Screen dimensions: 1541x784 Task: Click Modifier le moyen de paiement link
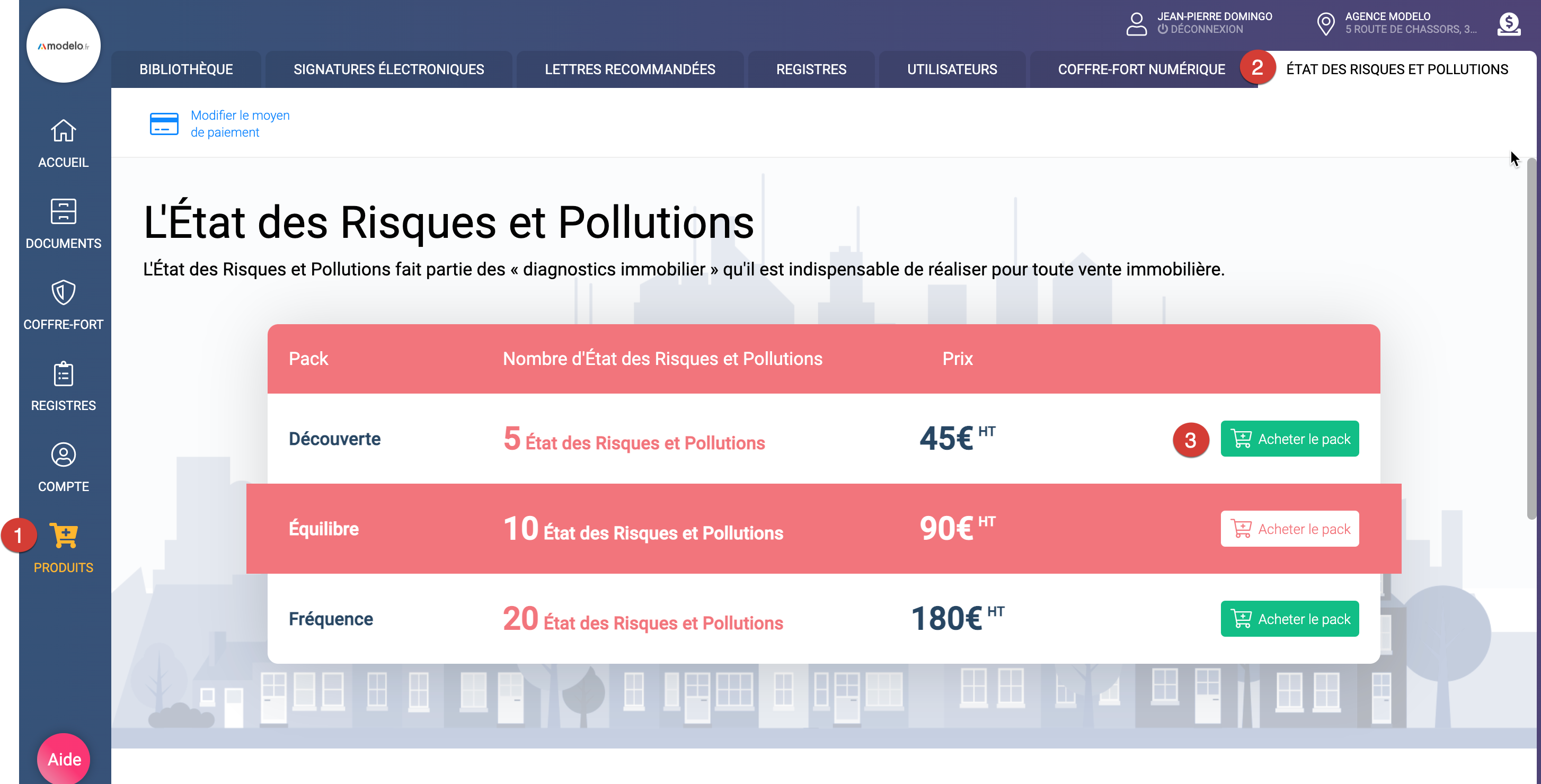click(x=240, y=124)
